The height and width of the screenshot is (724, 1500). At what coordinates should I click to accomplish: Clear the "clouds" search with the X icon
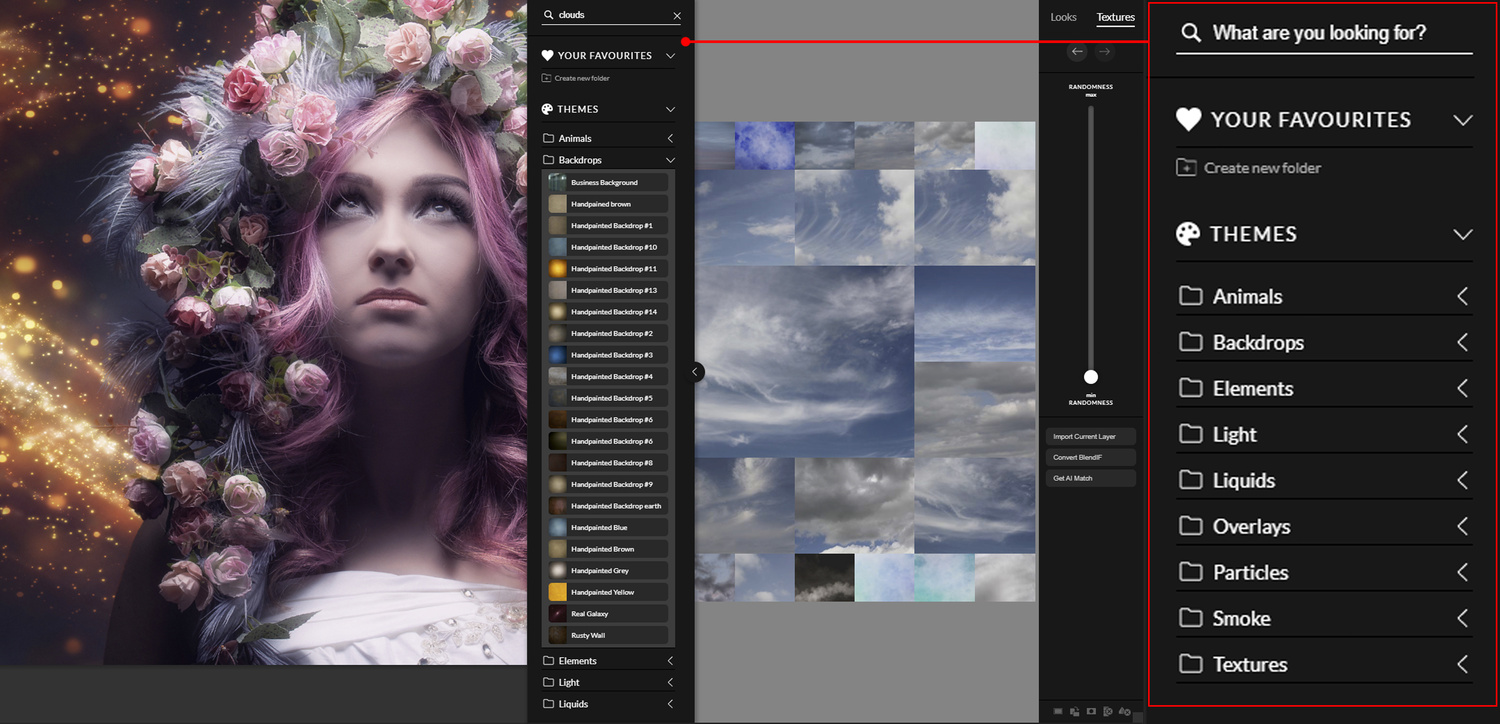pos(677,16)
